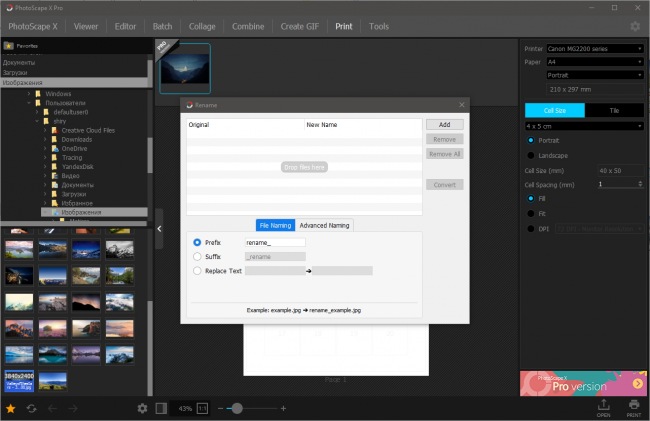The height and width of the screenshot is (421, 650).
Task: Collapse the left panel with arrow handle
Action: (x=159, y=229)
